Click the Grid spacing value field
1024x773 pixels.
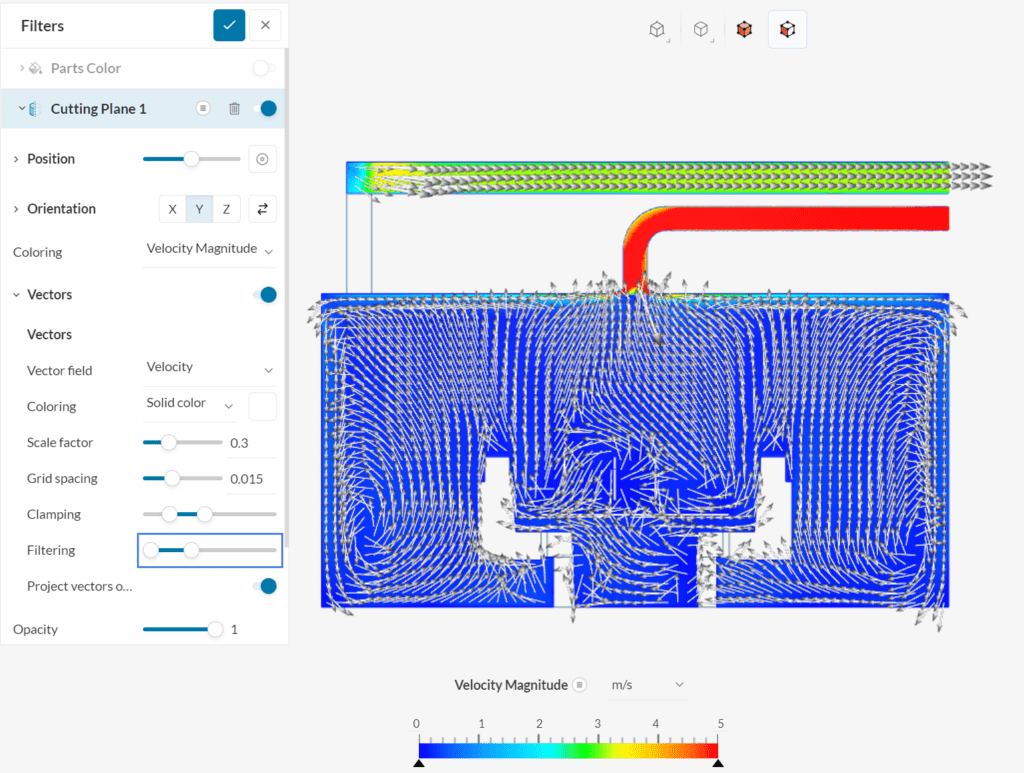[250, 479]
